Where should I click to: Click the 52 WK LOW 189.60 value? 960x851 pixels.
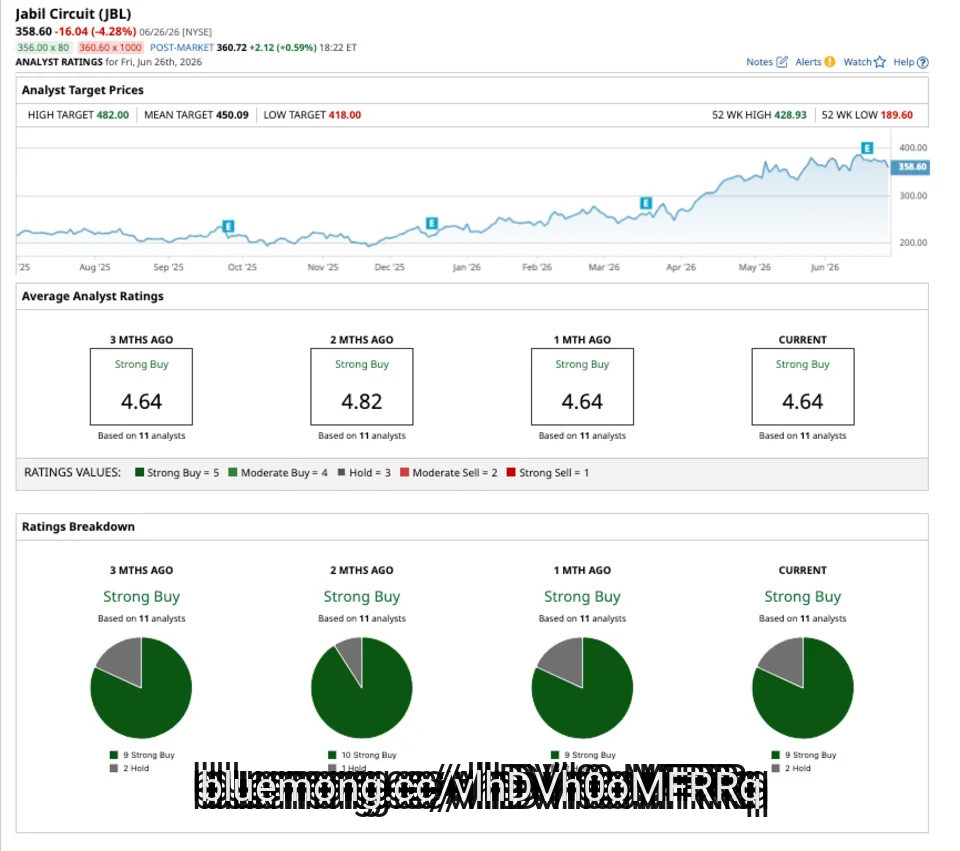(897, 115)
